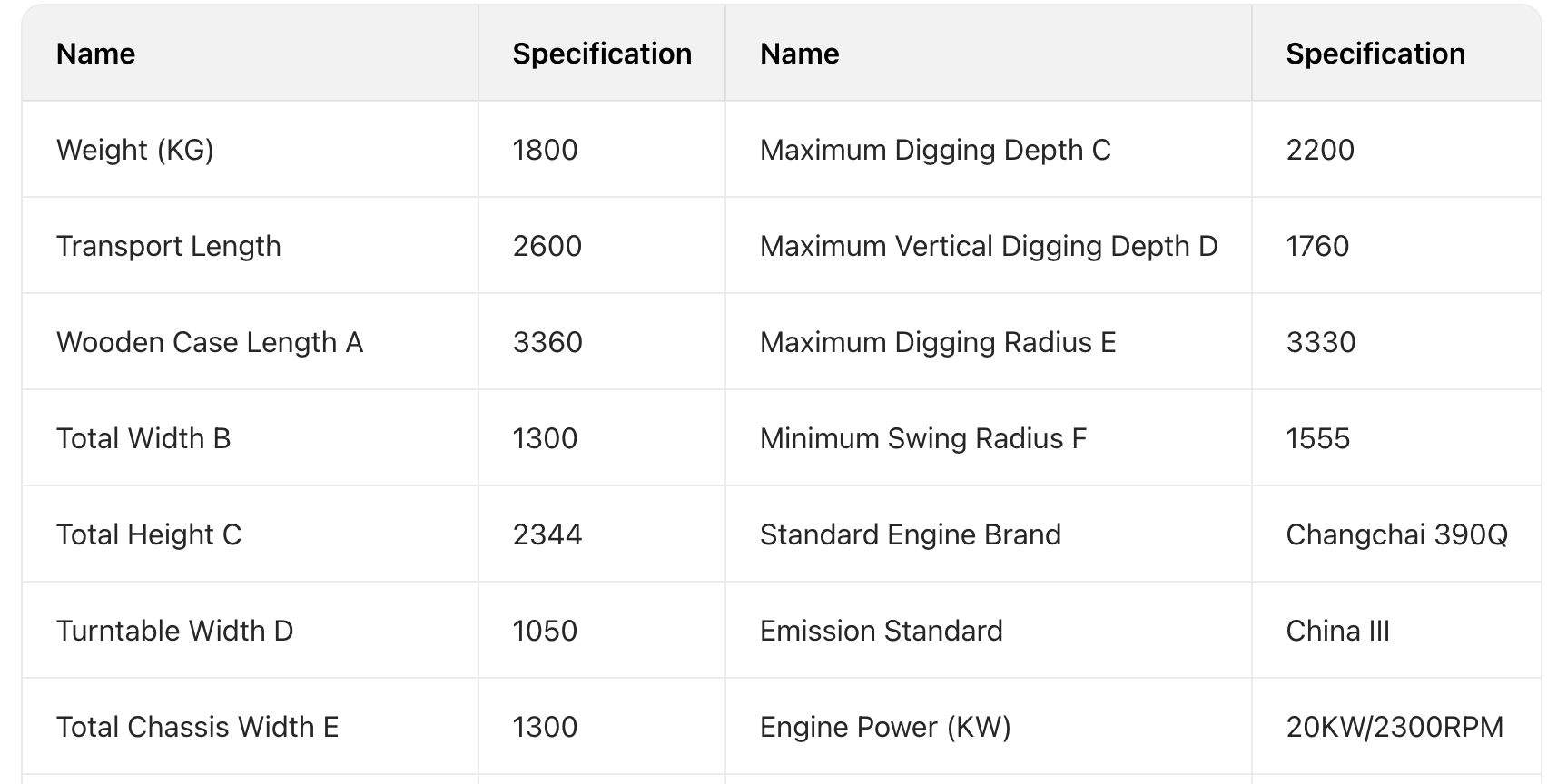The image size is (1567, 784).
Task: Select the 2200 digging depth value
Action: tap(1320, 150)
